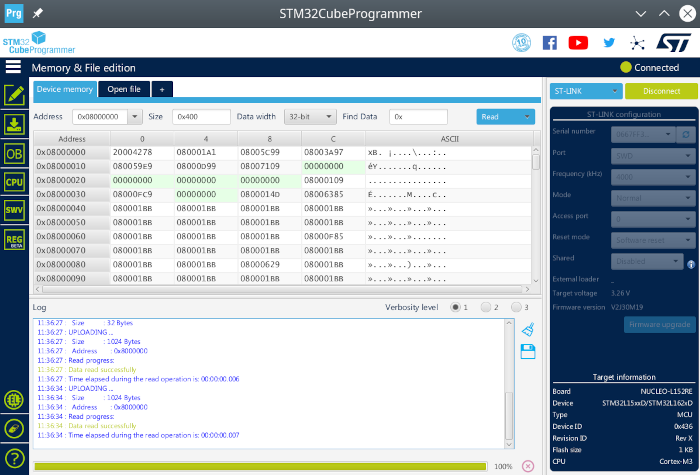Image resolution: width=700 pixels, height=475 pixels.
Task: Click the 10-year anniversary badge icon
Action: 521,43
